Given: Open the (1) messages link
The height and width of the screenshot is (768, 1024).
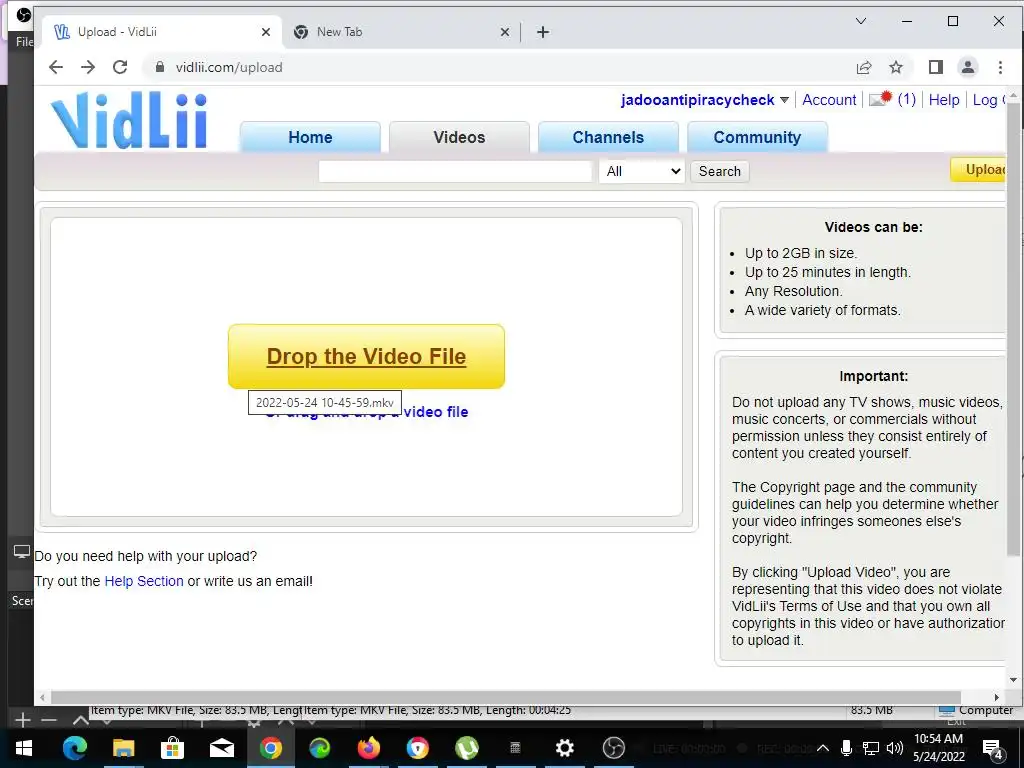Looking at the screenshot, I should pos(906,99).
